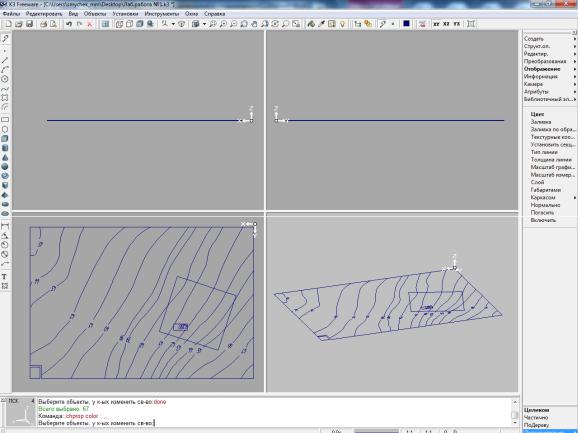578x433 pixels.
Task: Select the circle tool in left toolbar
Action: 5,79
